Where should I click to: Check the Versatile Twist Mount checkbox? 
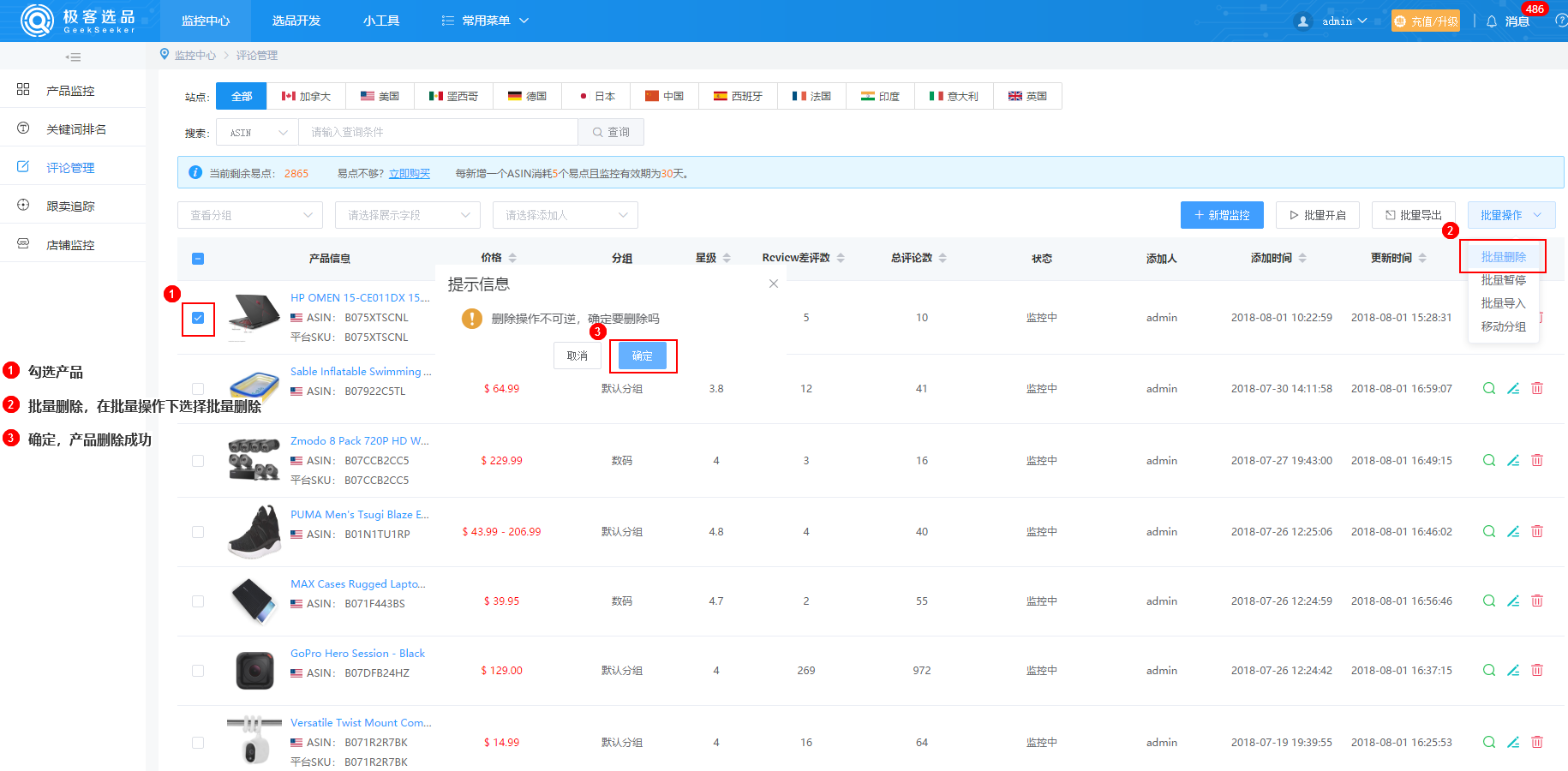[x=198, y=743]
